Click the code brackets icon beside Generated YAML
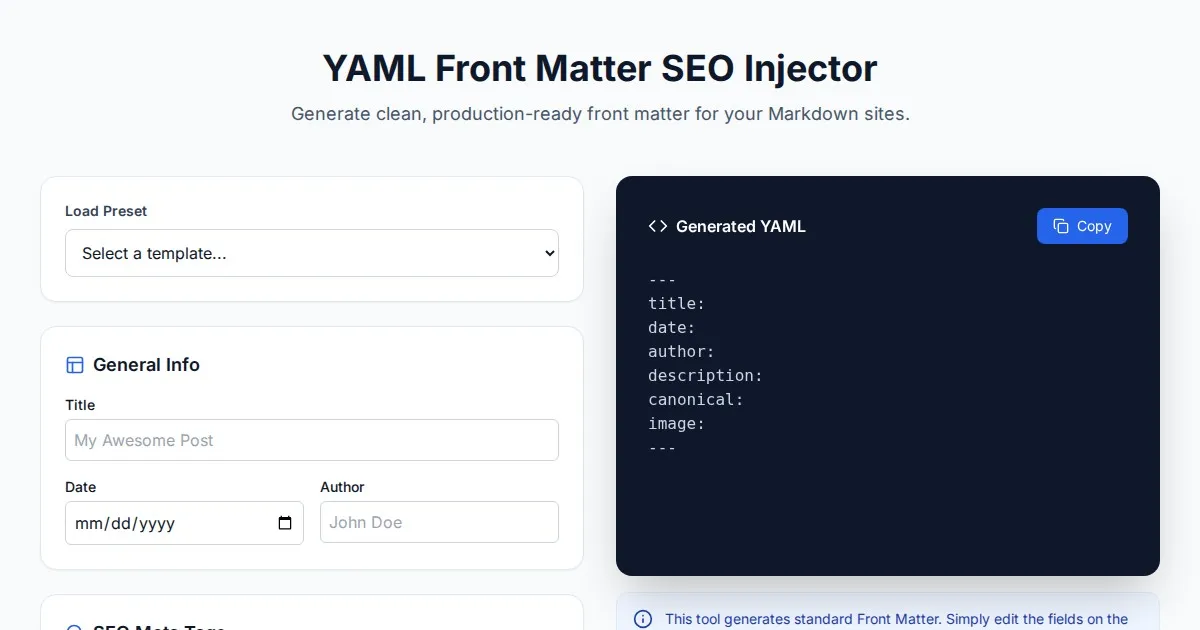The height and width of the screenshot is (630, 1200). tap(658, 226)
